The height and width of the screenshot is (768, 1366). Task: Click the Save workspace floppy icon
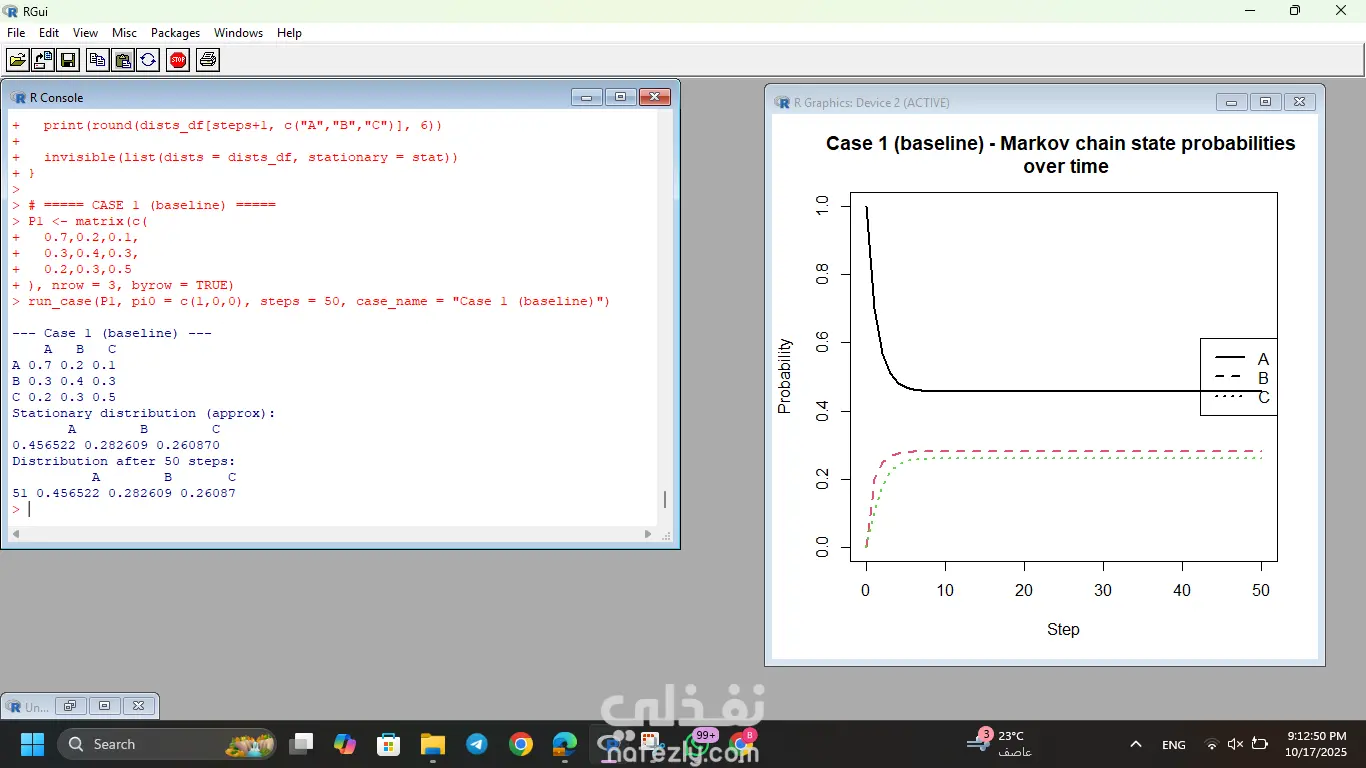68,60
